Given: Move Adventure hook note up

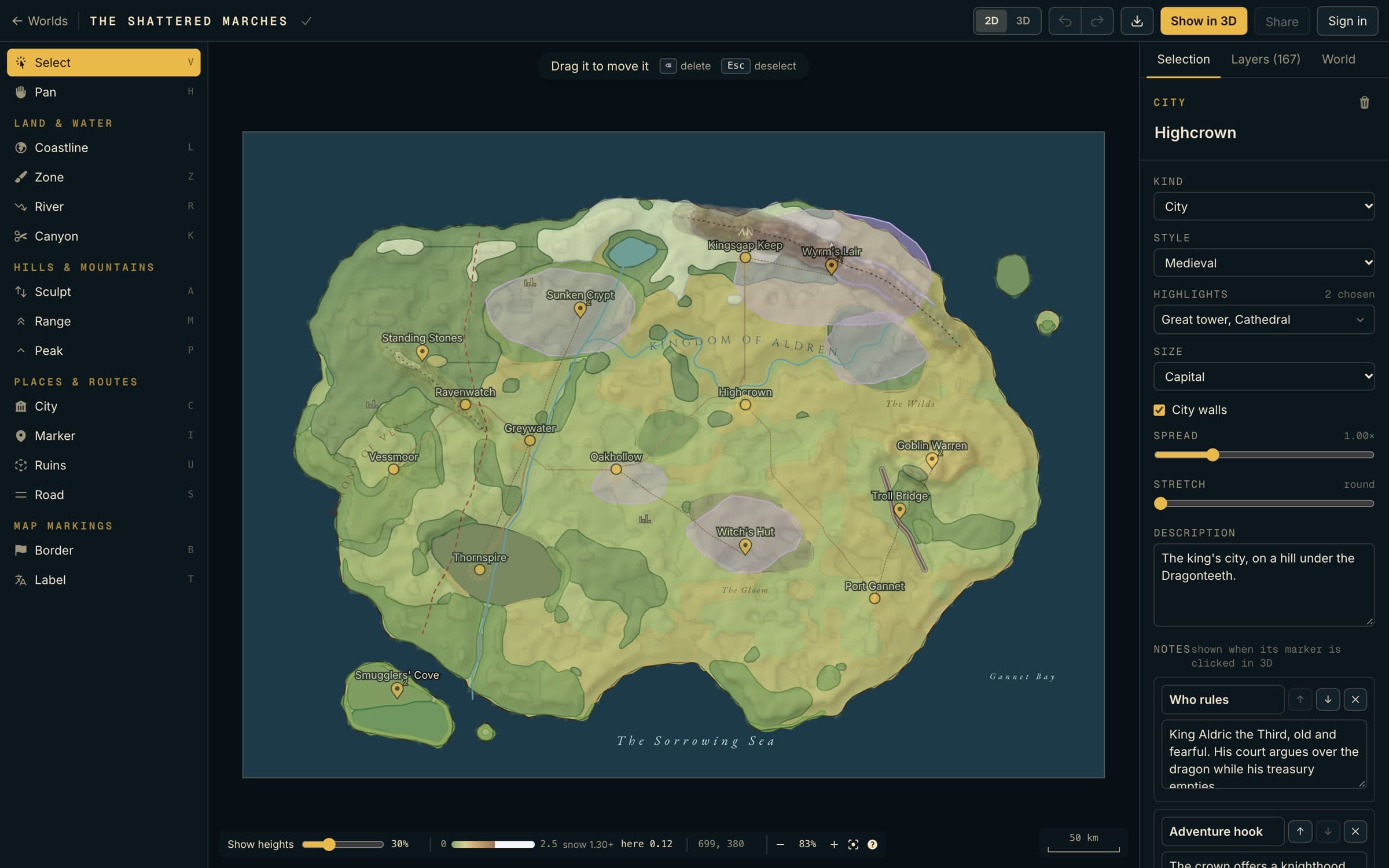Looking at the screenshot, I should [x=1300, y=832].
